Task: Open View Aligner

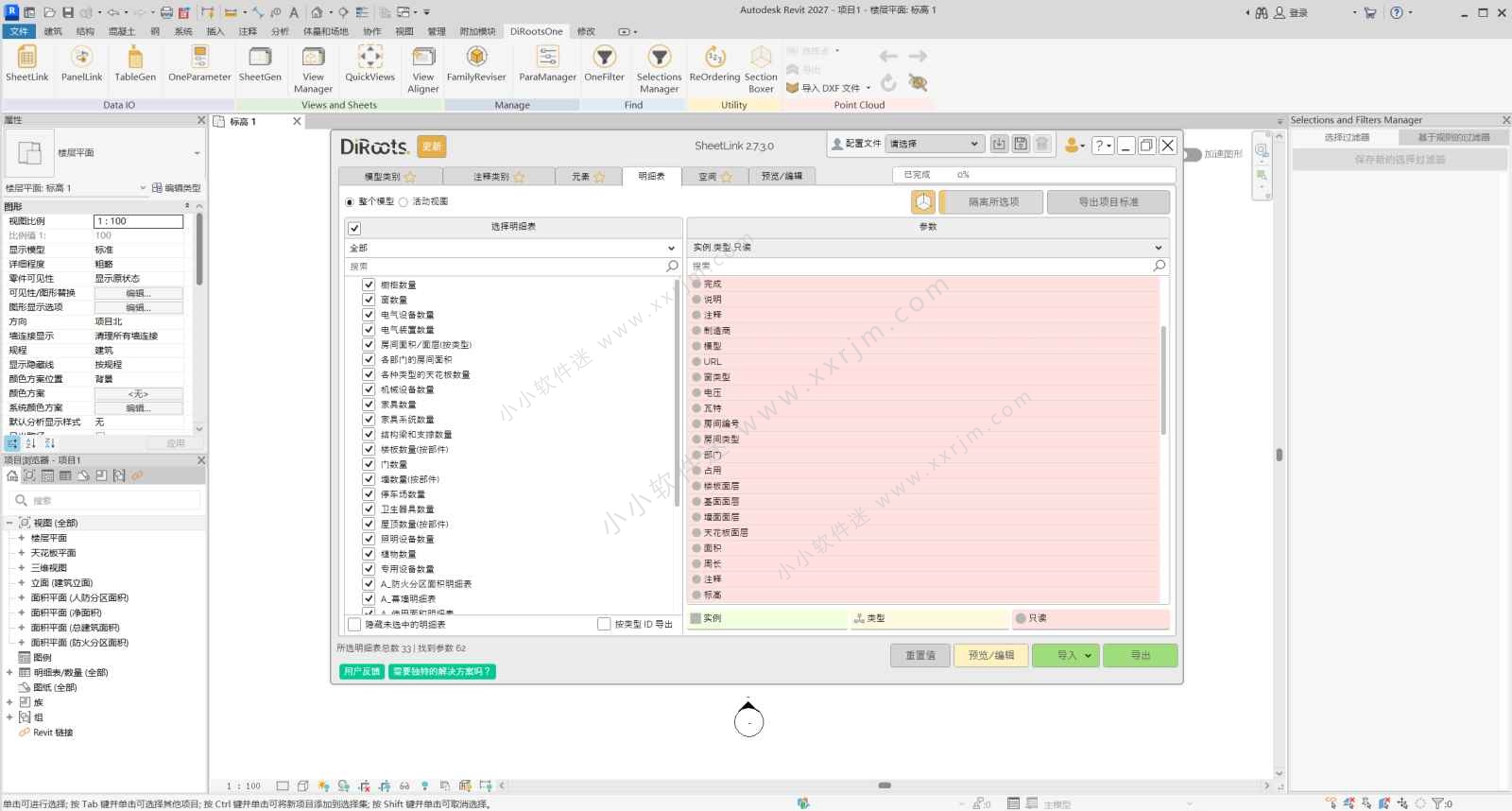Action: point(423,70)
